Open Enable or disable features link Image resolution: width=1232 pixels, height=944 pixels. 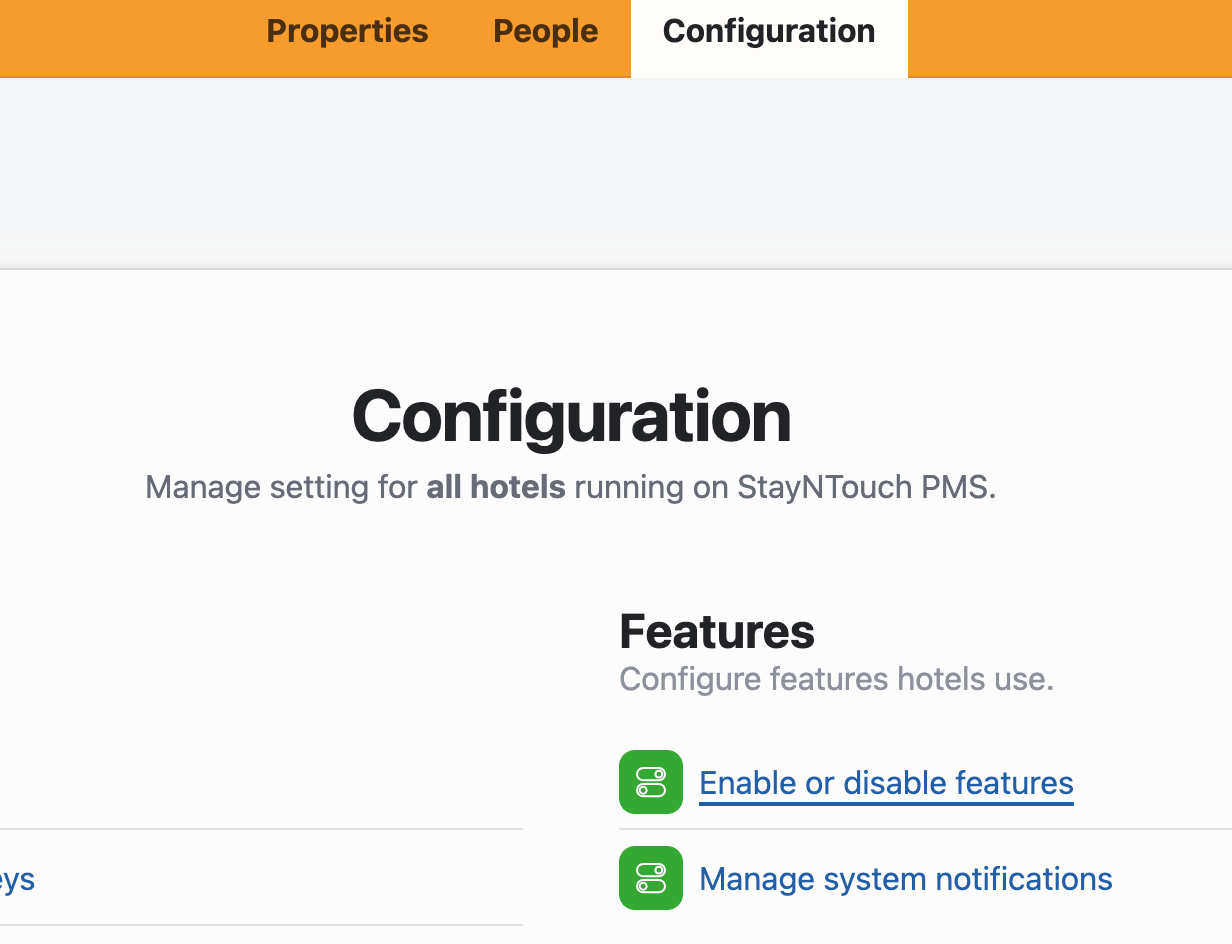[886, 783]
